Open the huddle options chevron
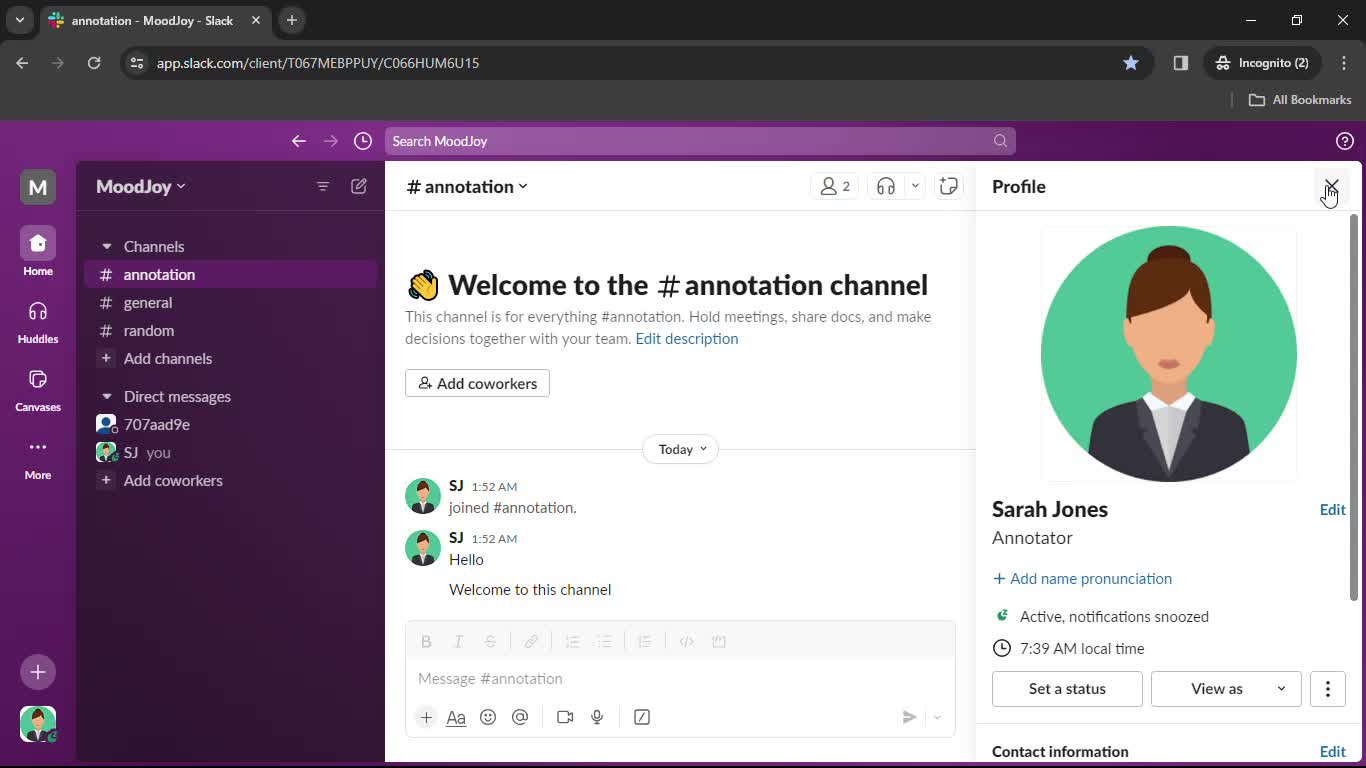This screenshot has height=768, width=1366. click(915, 186)
